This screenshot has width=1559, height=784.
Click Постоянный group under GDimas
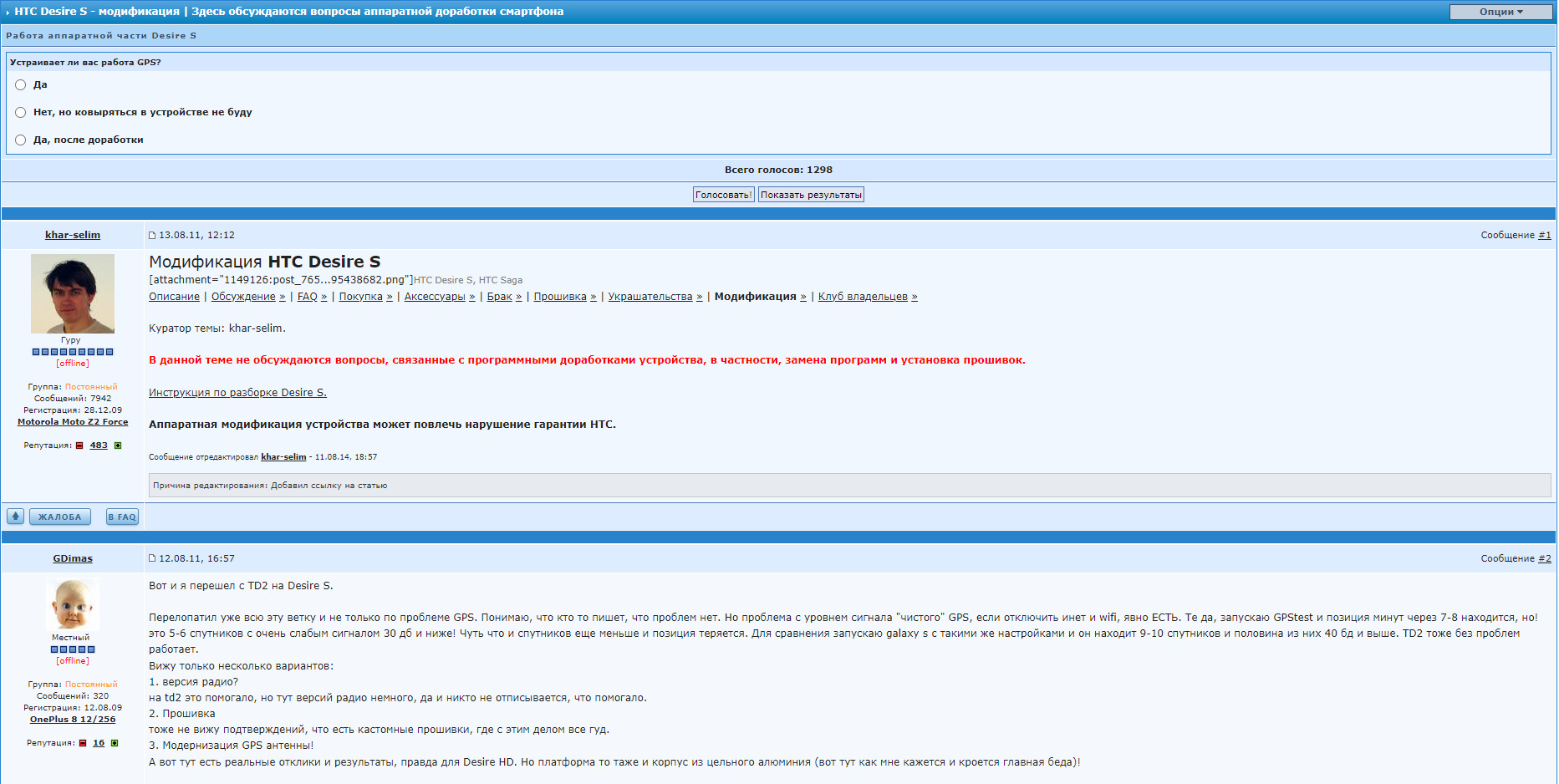point(91,685)
